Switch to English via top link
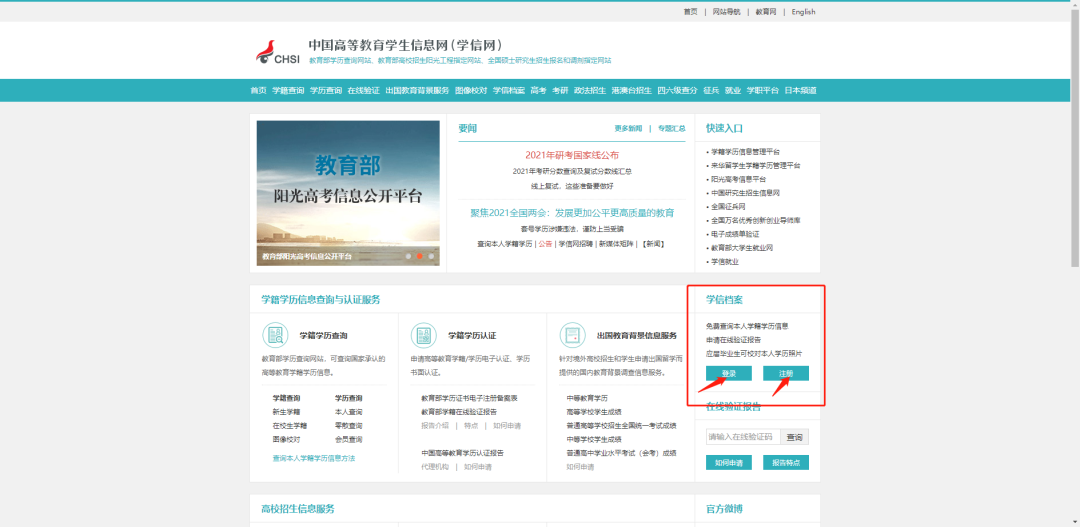This screenshot has width=1080, height=527. click(x=803, y=12)
